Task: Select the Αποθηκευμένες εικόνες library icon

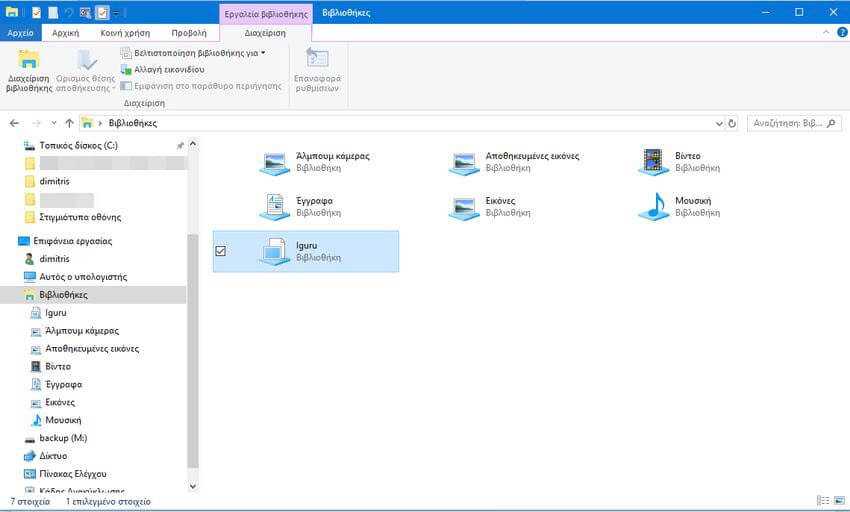Action: click(x=464, y=162)
